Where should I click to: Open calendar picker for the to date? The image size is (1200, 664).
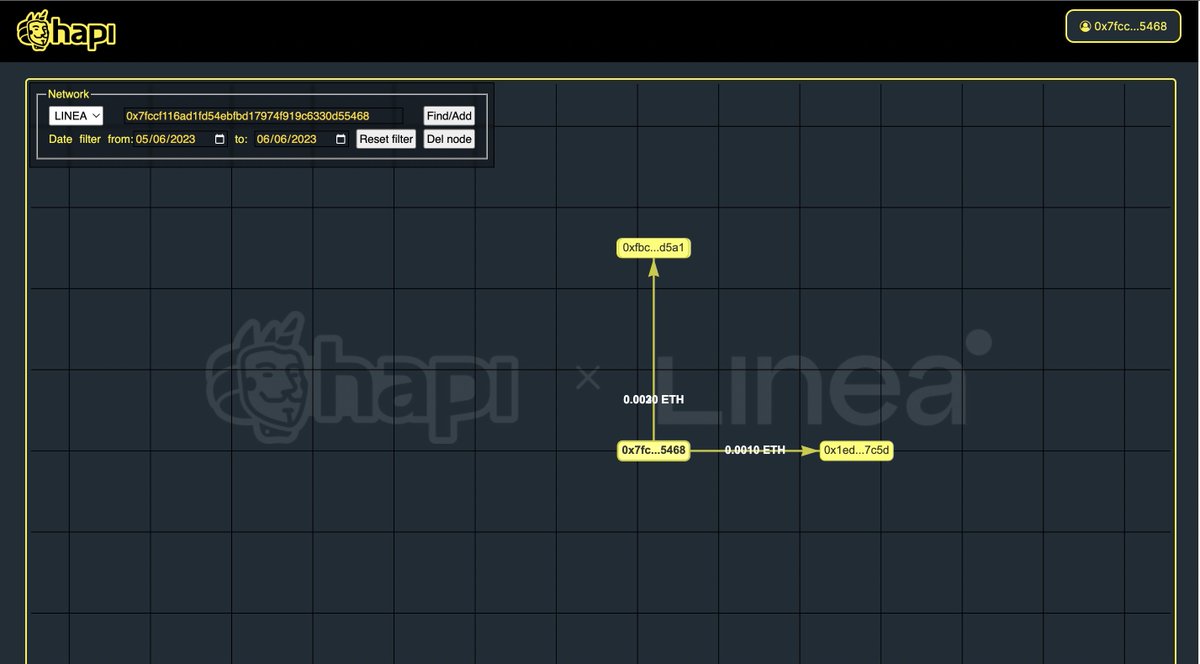click(341, 139)
